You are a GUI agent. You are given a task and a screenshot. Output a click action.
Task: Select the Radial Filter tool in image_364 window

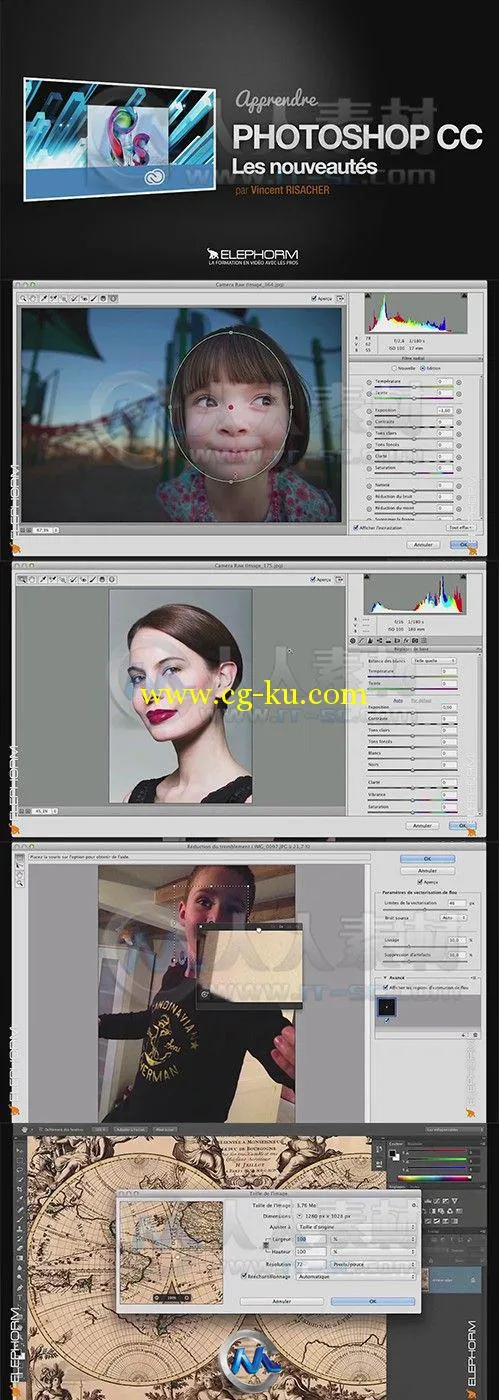pyautogui.click(x=113, y=298)
